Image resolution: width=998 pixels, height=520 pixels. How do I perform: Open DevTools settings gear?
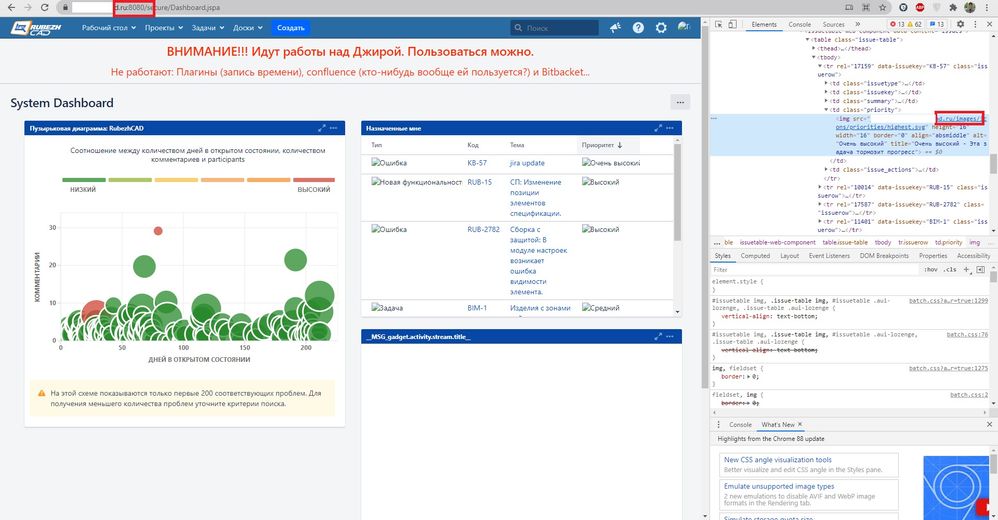[960, 24]
